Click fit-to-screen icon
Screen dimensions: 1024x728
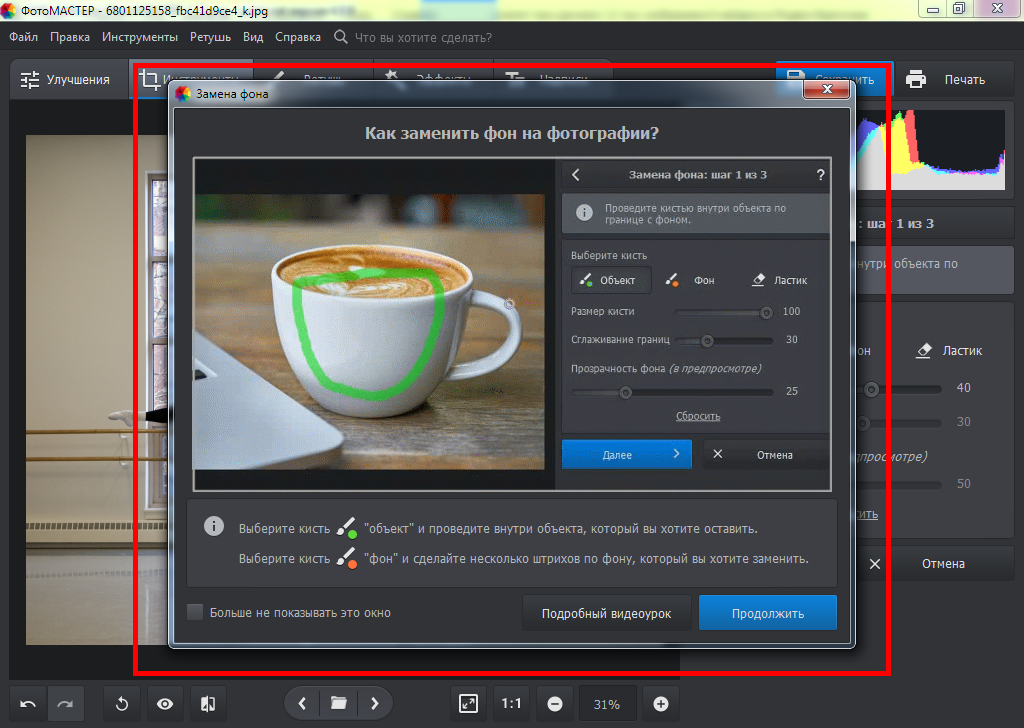(x=468, y=704)
